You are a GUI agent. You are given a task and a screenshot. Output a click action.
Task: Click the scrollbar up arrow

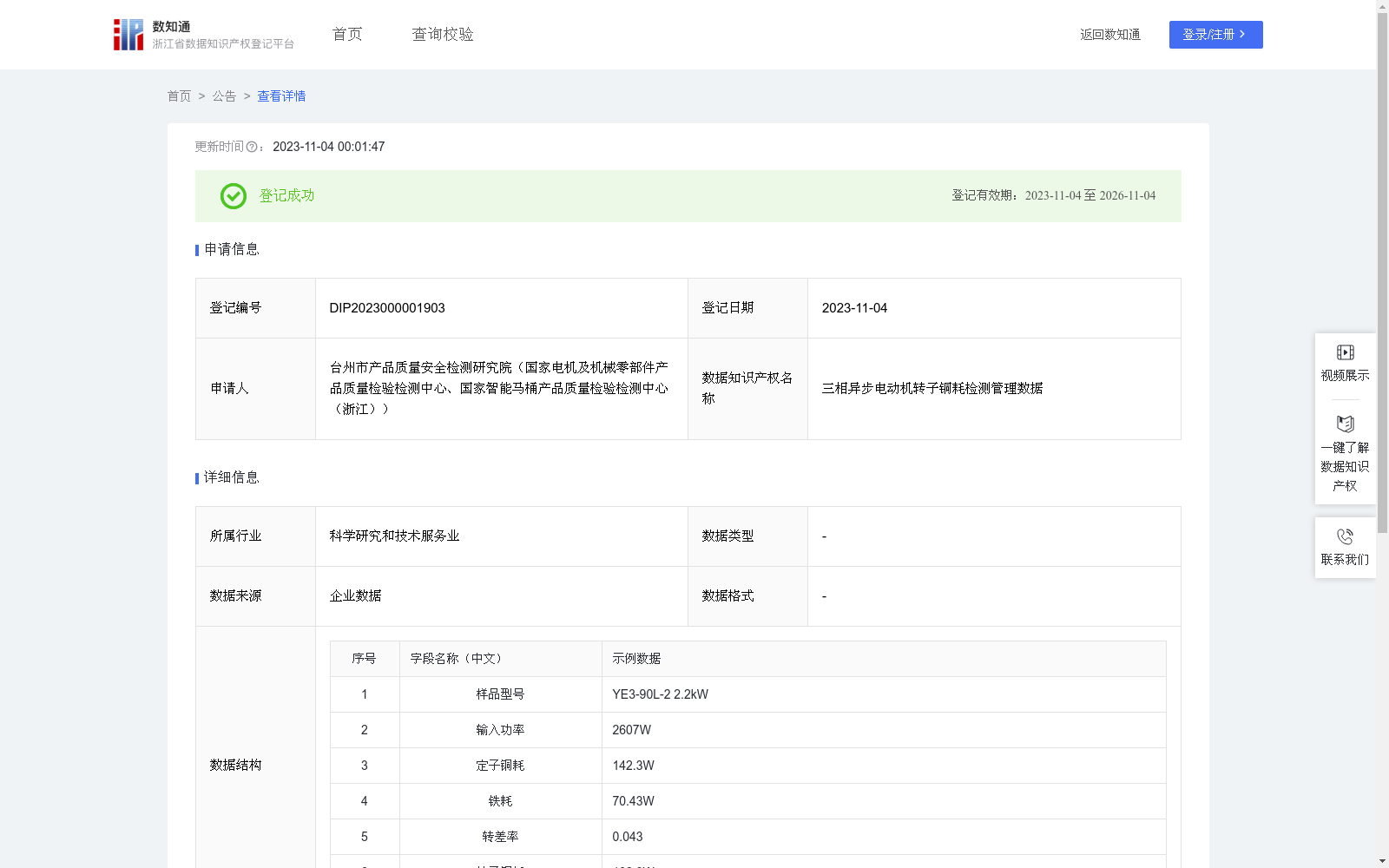click(x=1382, y=6)
